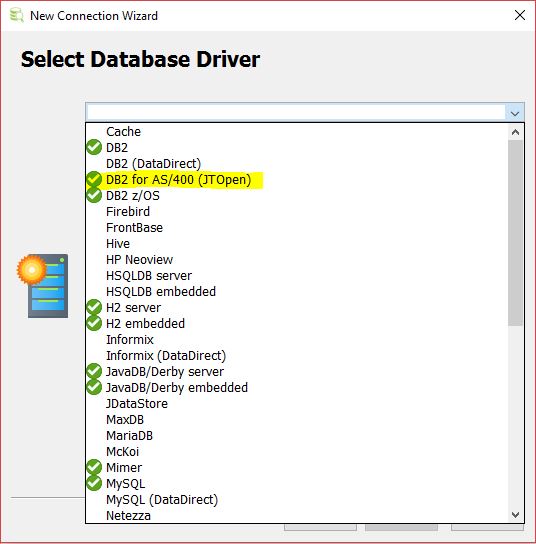
Task: Click inside the driver selection field
Action: click(296, 112)
